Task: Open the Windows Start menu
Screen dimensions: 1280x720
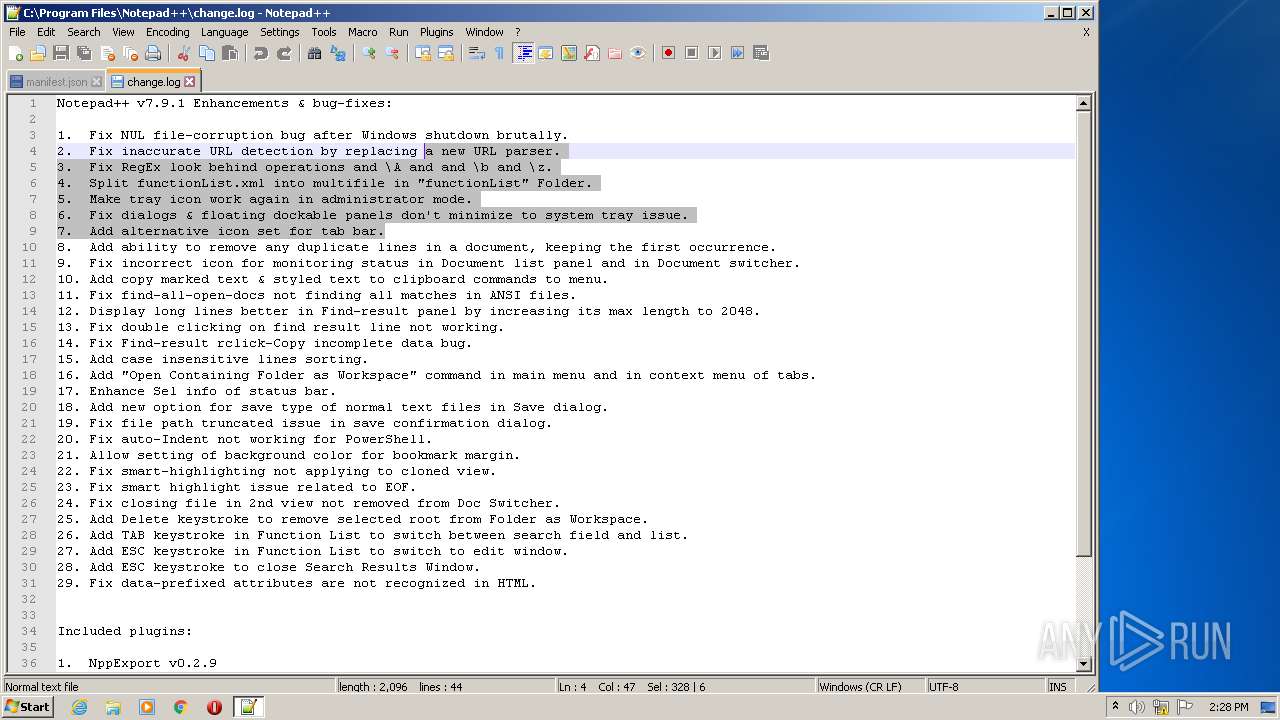Action: [x=28, y=707]
